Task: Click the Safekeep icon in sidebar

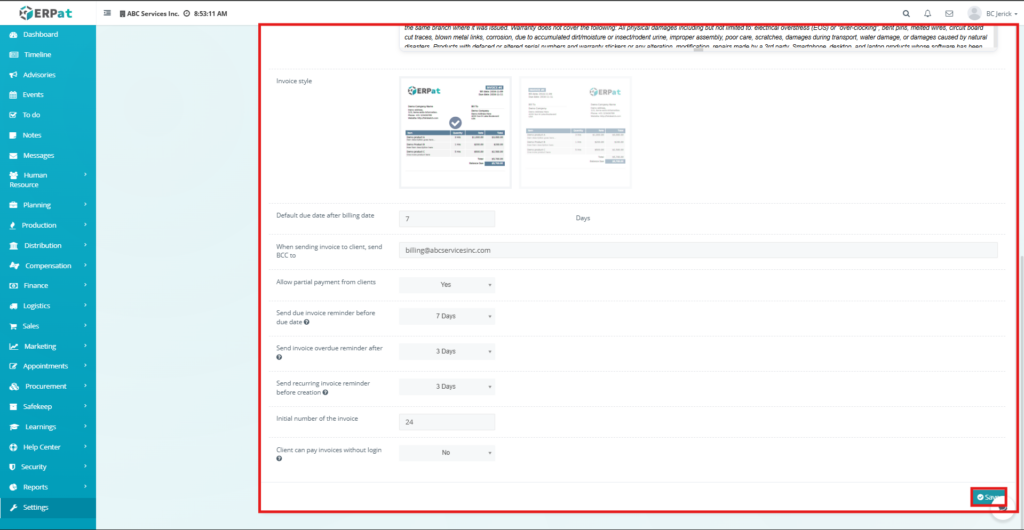Action: (13, 407)
